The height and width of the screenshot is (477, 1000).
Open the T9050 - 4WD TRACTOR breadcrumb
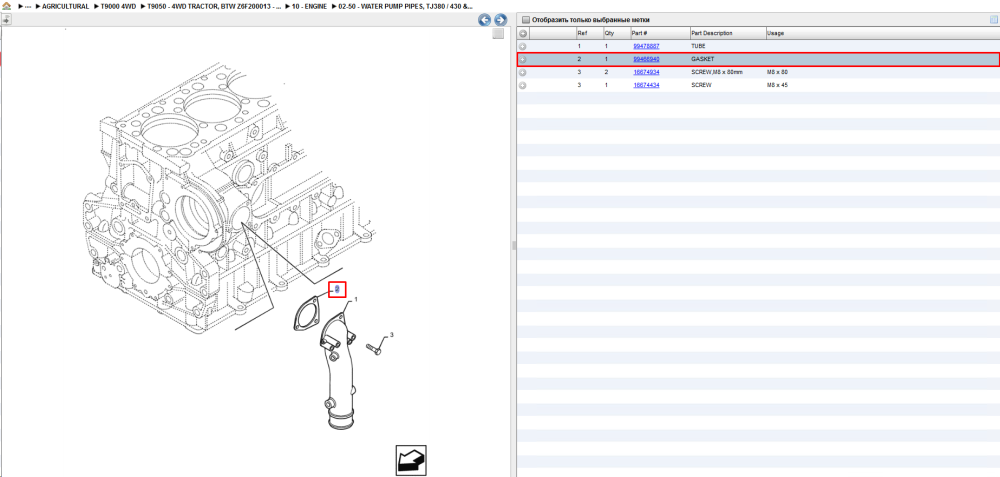[x=214, y=6]
